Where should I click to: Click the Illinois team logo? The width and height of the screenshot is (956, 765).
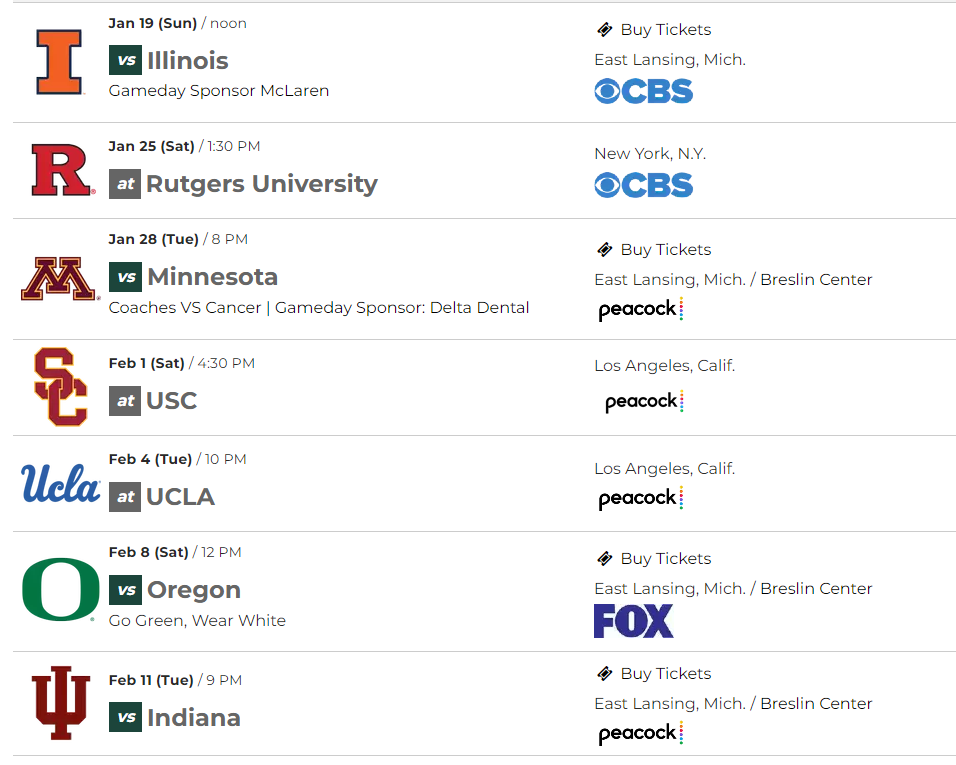point(59,61)
